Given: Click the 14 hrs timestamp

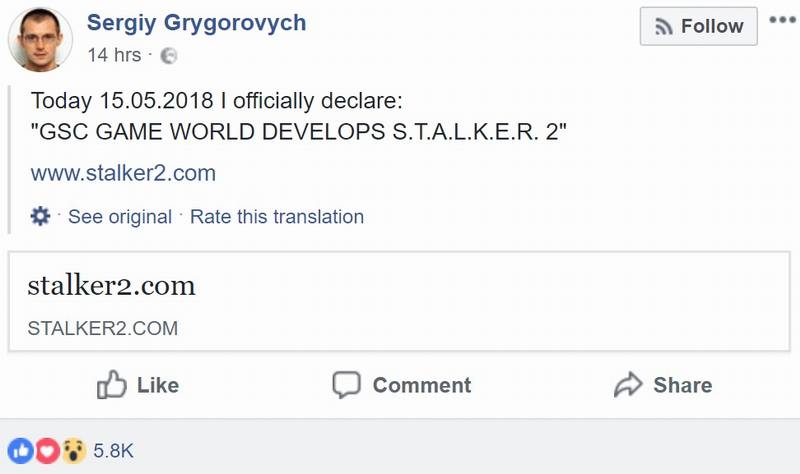Looking at the screenshot, I should (x=114, y=56).
